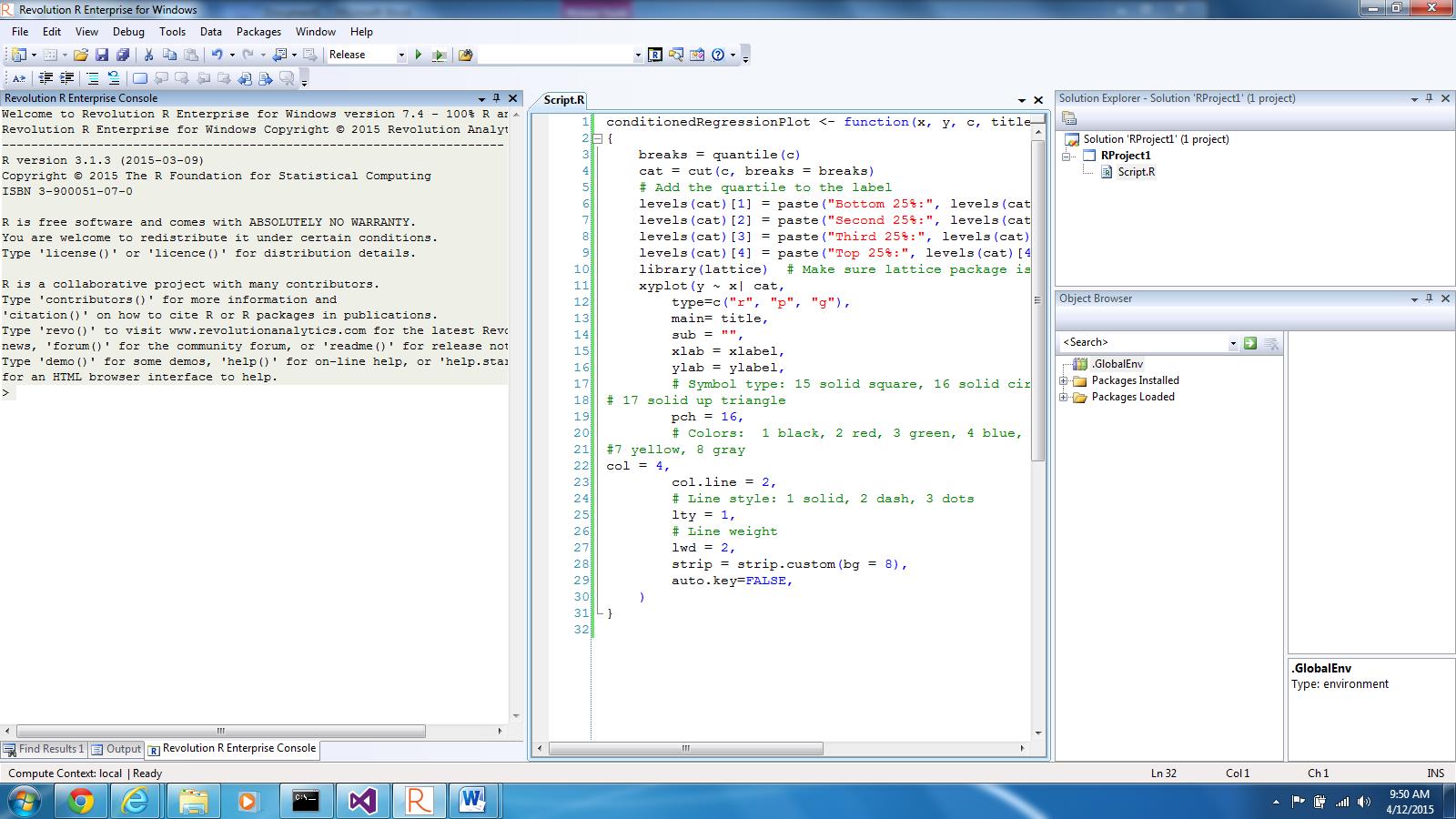Open the Object Browser search dropdown
This screenshot has height=819, width=1456.
click(1233, 343)
